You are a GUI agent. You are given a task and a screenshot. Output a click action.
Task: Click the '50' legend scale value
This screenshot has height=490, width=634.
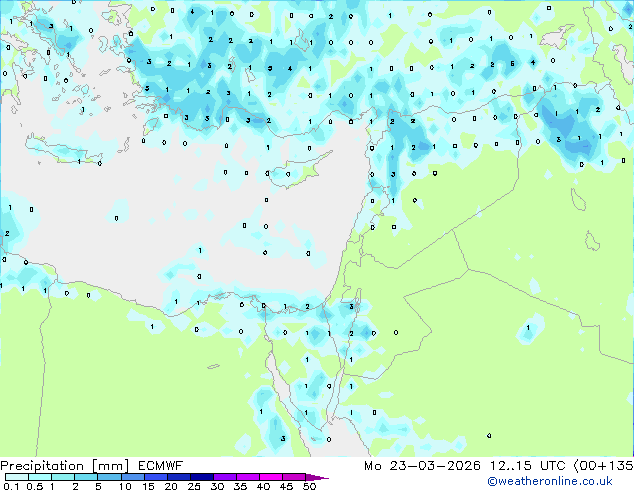point(310,486)
